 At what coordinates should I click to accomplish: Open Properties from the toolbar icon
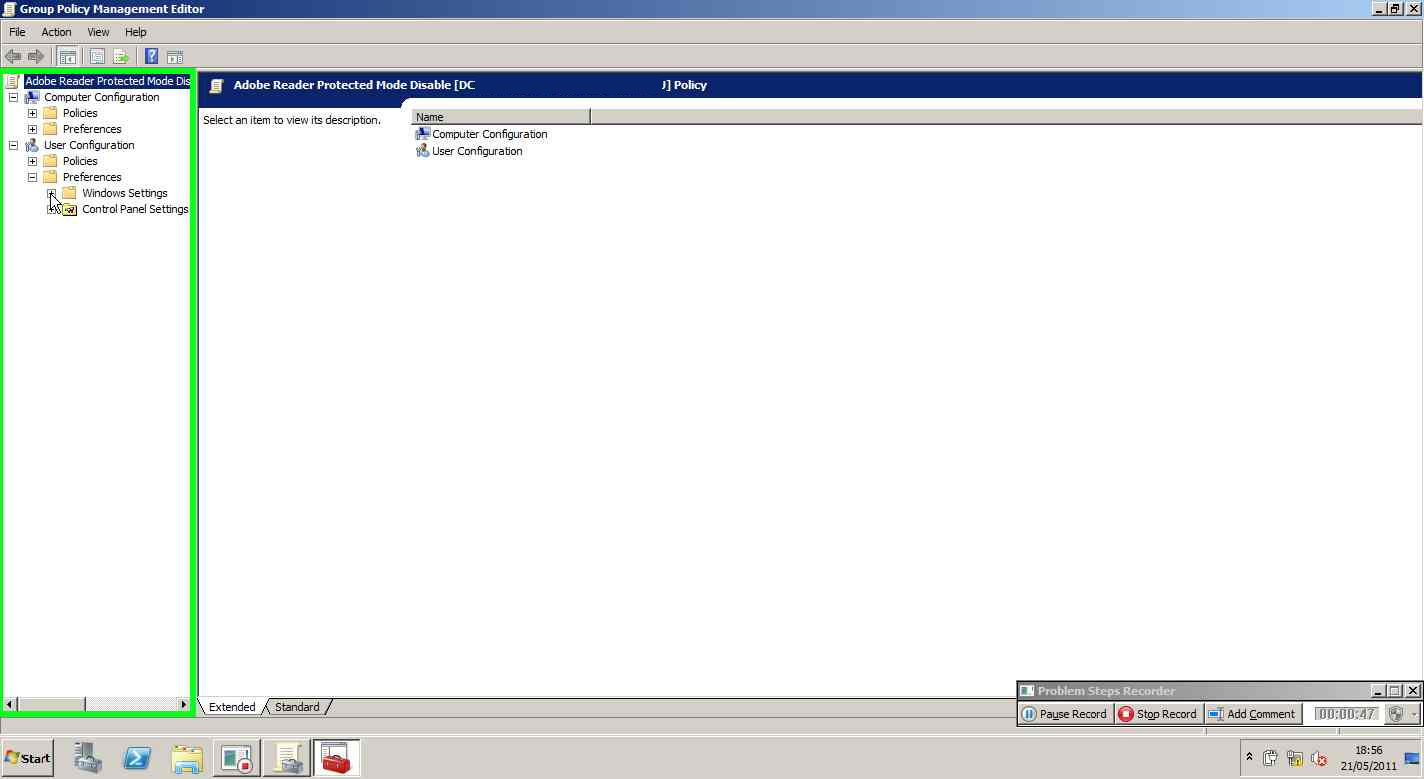click(97, 57)
